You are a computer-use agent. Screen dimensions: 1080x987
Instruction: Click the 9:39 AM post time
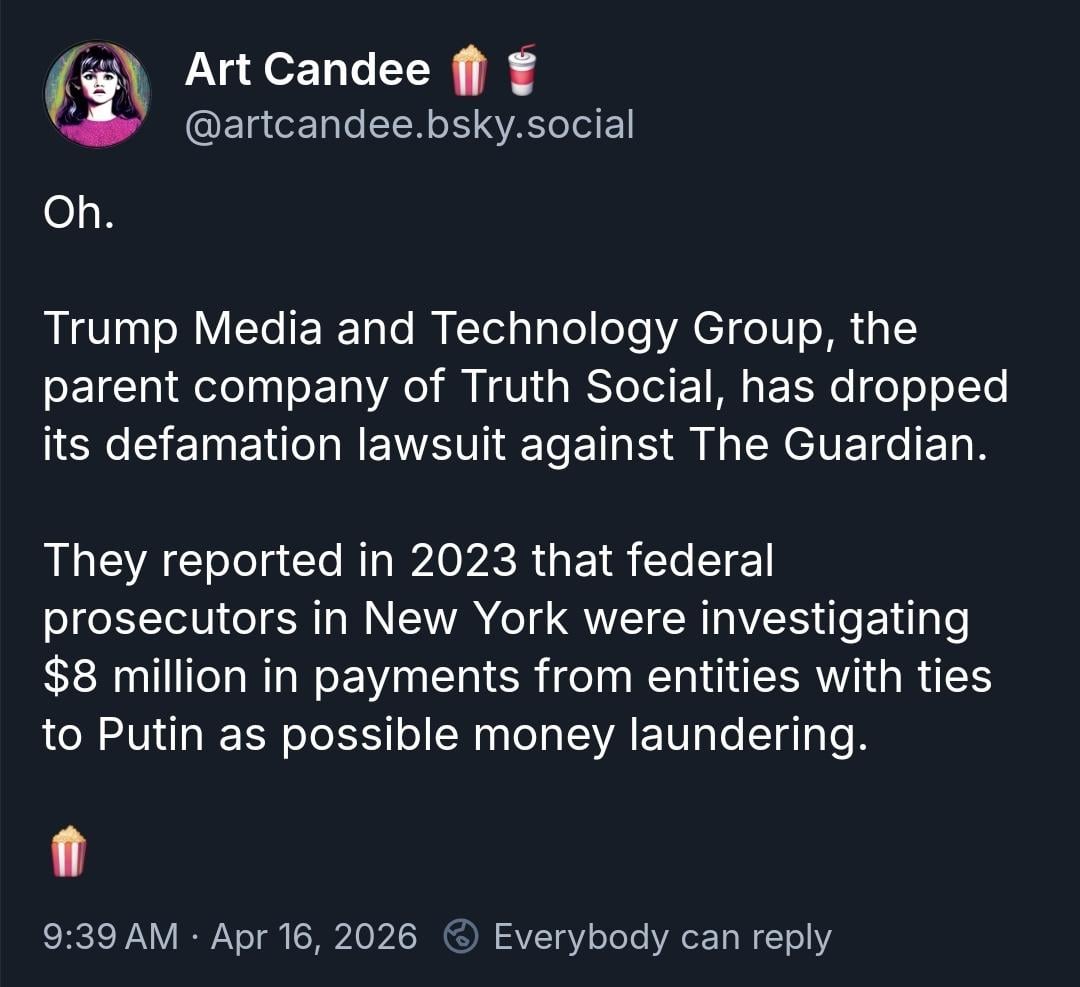(x=110, y=937)
